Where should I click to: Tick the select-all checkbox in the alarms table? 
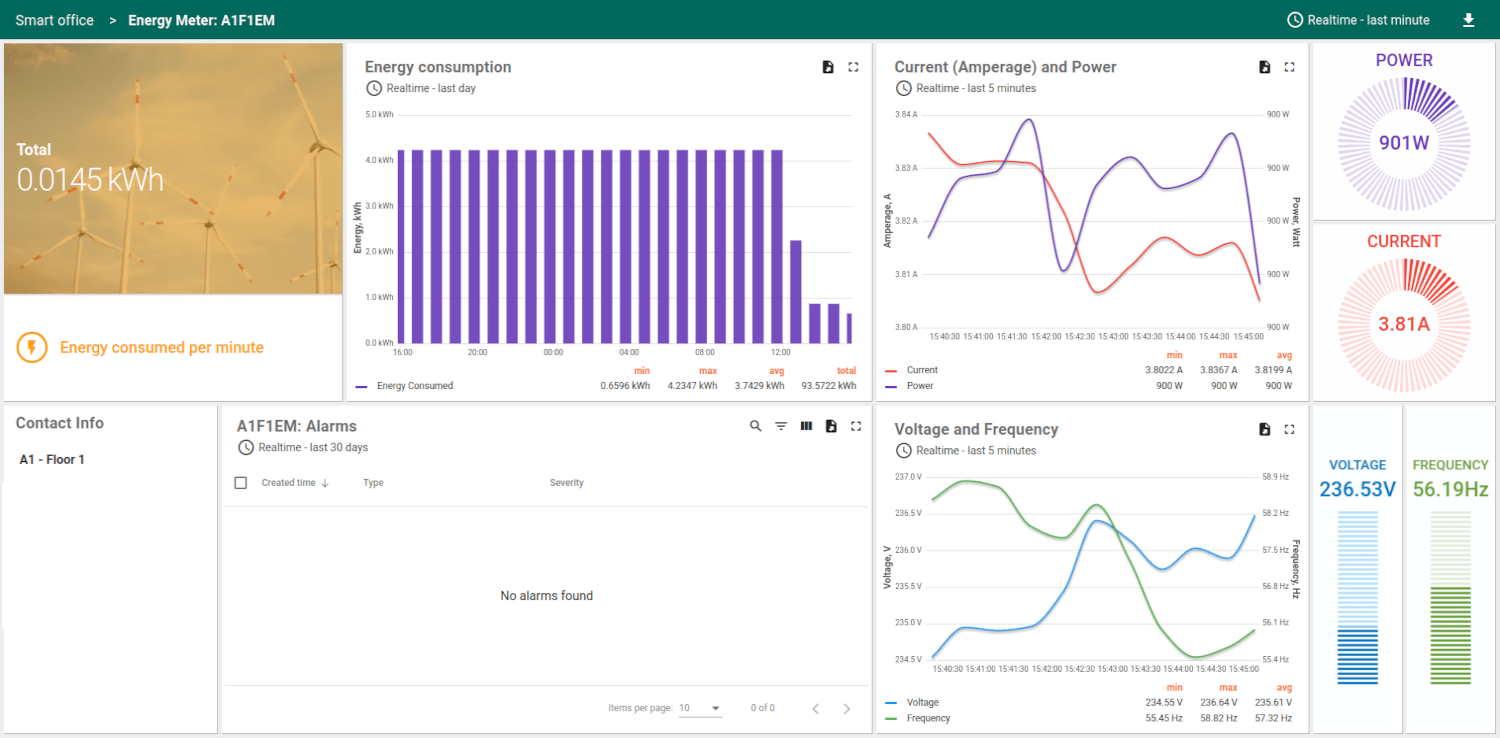pos(240,483)
